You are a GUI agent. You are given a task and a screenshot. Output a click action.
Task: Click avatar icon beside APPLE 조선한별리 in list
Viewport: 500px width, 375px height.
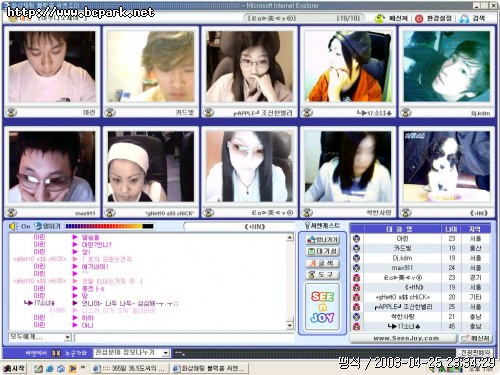tap(357, 307)
